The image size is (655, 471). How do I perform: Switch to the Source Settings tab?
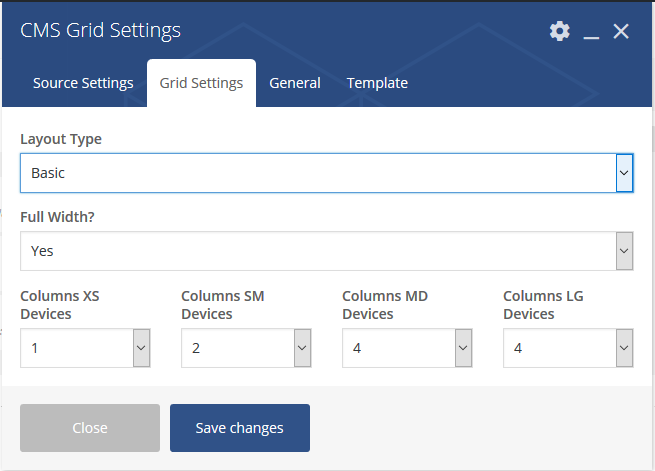pos(83,83)
